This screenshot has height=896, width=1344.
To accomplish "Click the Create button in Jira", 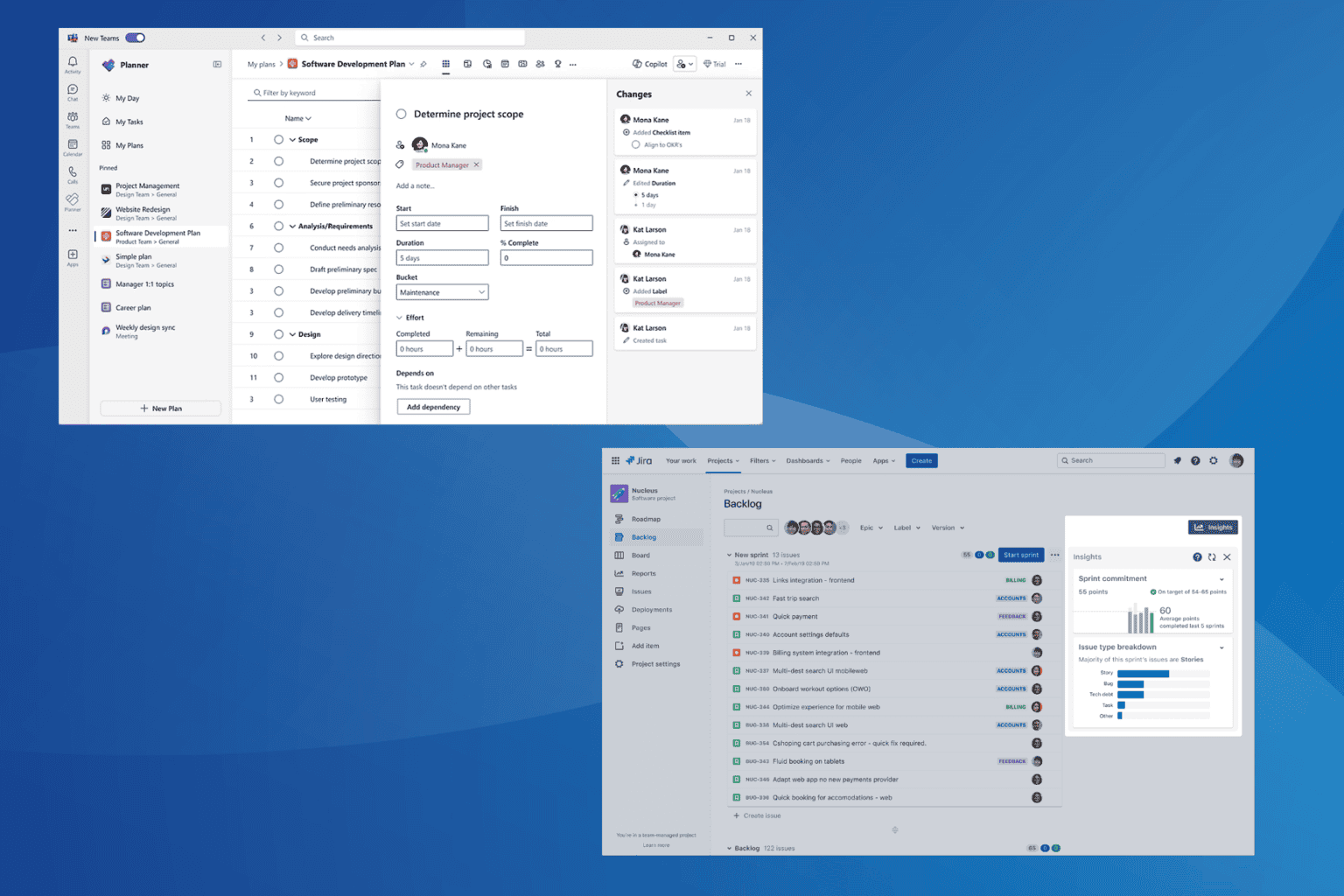I will click(921, 460).
